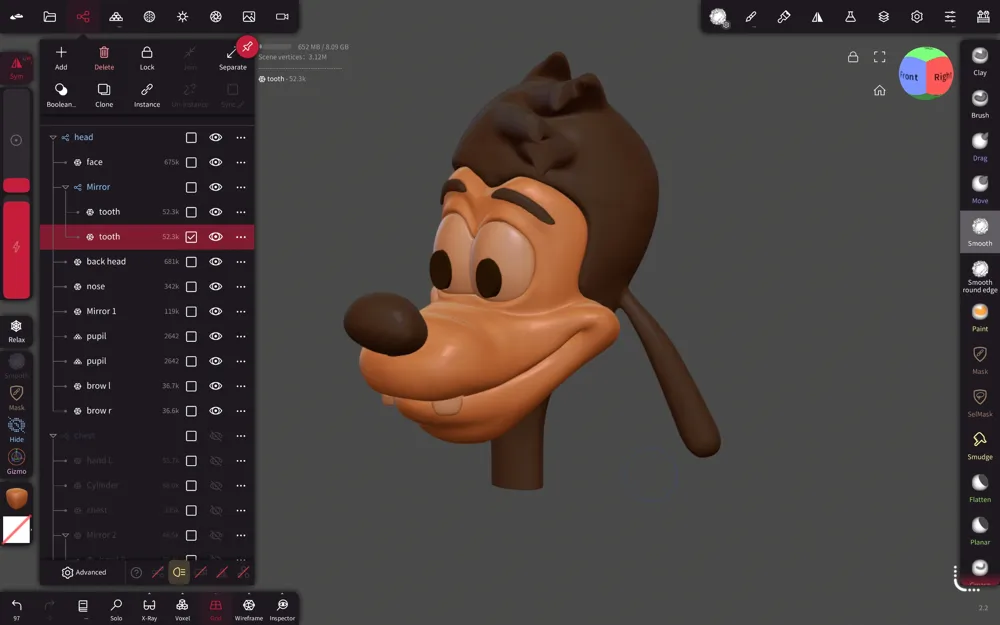The height and width of the screenshot is (625, 1000).
Task: Click the orange material color swatch
Action: [x=17, y=497]
